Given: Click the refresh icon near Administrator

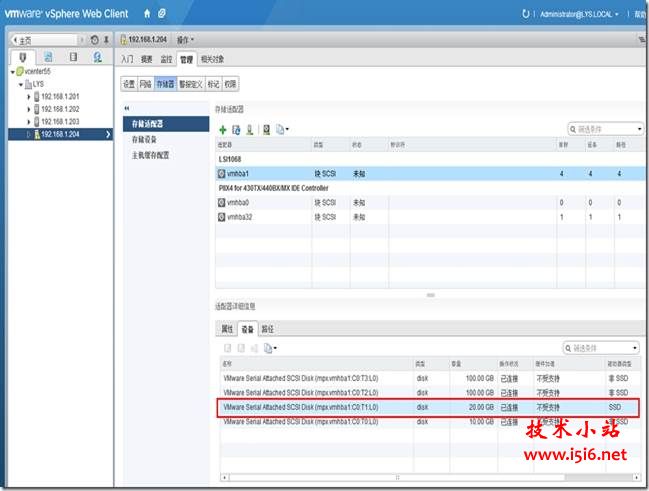Looking at the screenshot, I should 525,14.
